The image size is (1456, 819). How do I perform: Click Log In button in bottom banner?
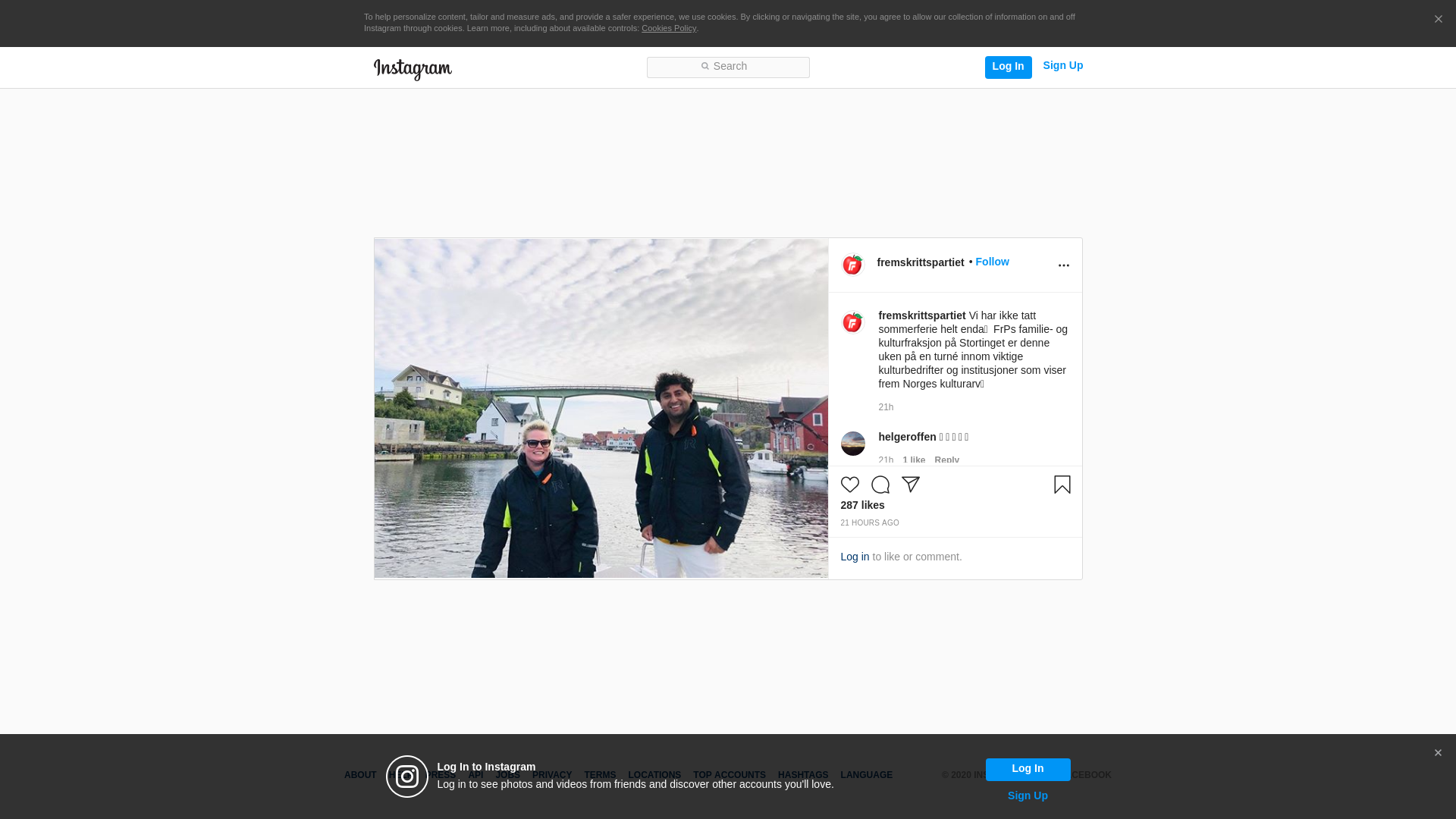point(1028,769)
